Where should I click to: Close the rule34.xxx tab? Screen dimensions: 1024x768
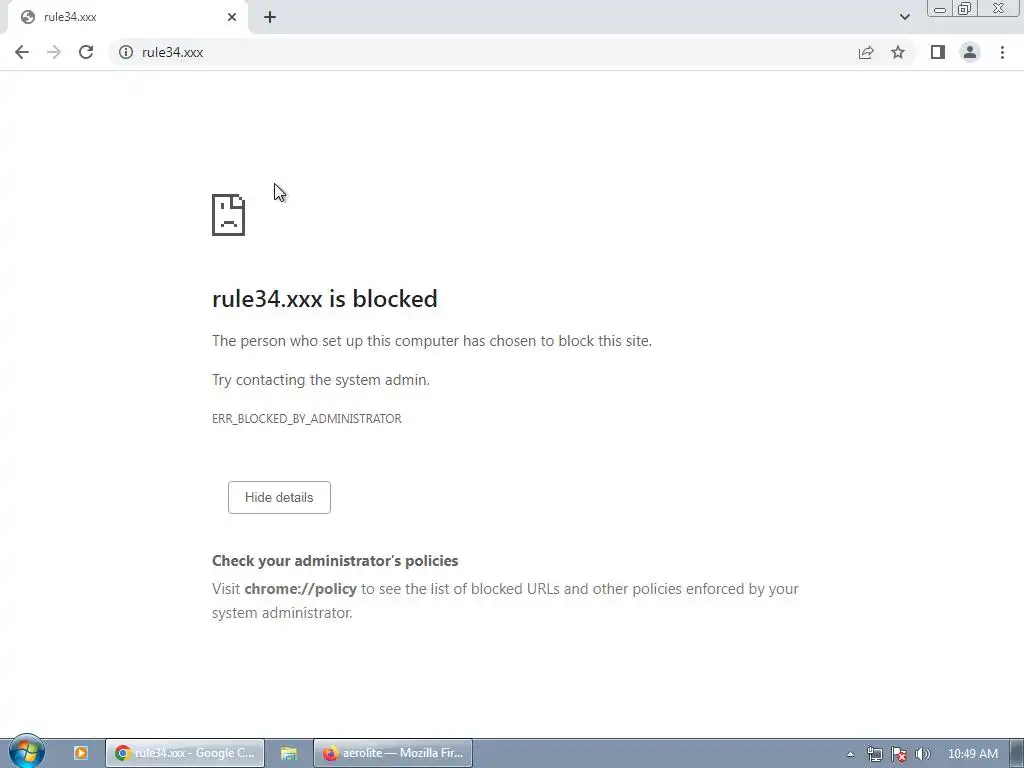232,17
